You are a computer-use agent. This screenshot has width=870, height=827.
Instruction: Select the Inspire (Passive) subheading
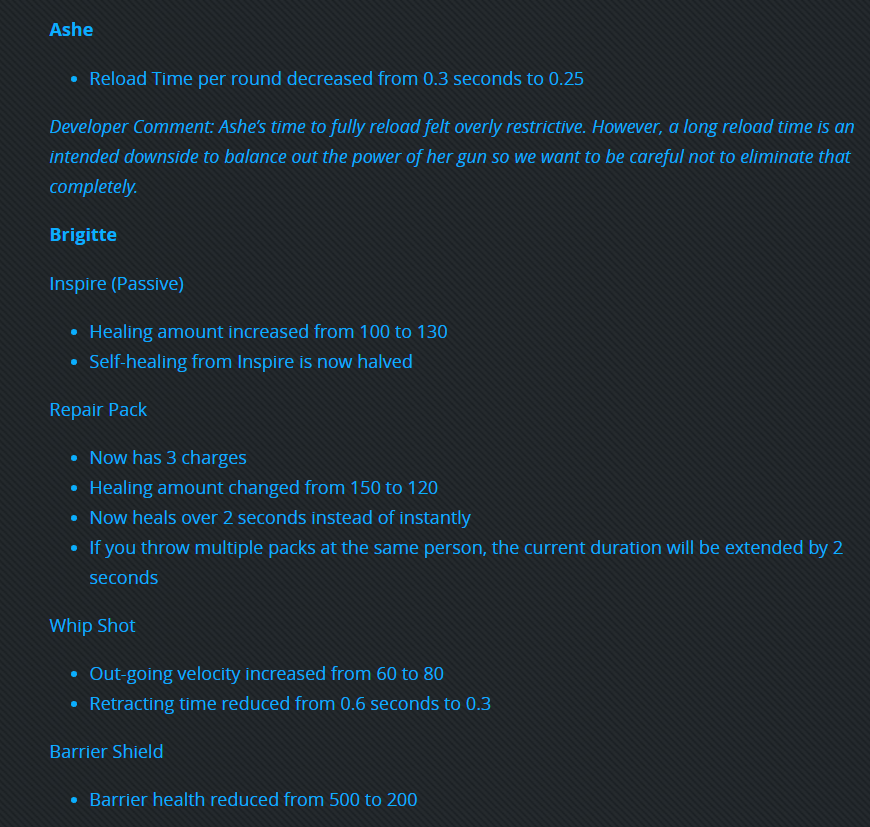[117, 283]
